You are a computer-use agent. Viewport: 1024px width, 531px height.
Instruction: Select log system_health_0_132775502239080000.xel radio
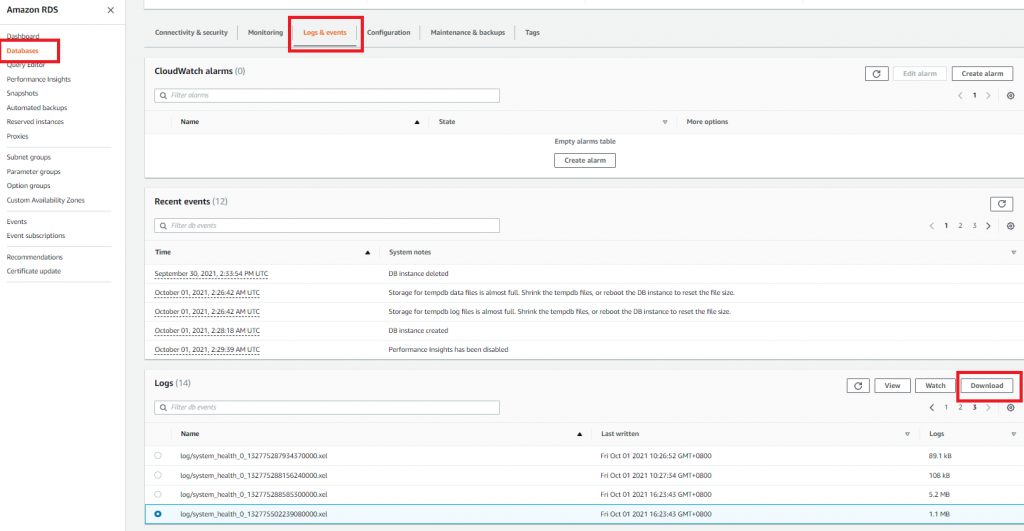pyautogui.click(x=158, y=514)
